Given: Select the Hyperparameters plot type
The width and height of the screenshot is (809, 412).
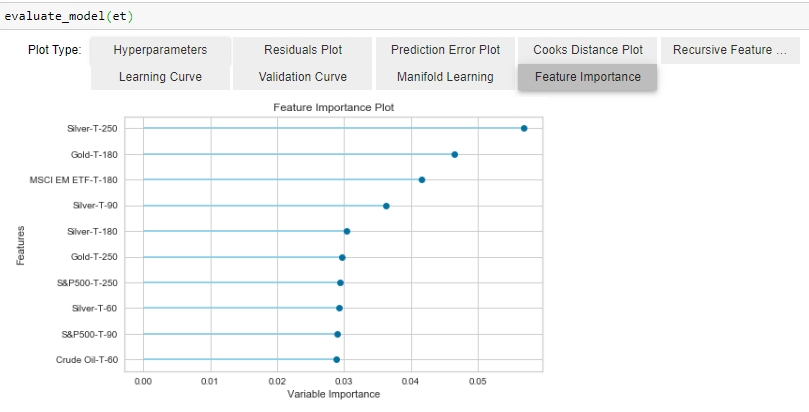Looking at the screenshot, I should pyautogui.click(x=160, y=50).
